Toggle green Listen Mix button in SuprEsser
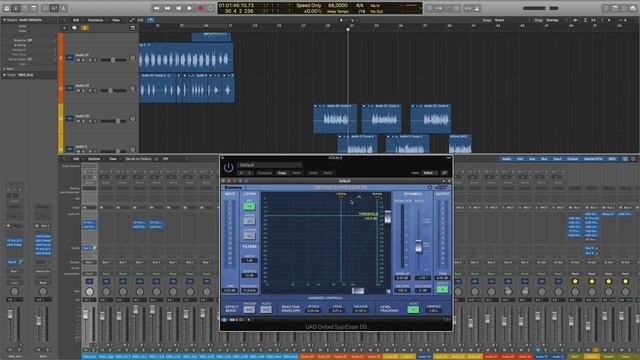Viewport: 640px width, 360px height. pyautogui.click(x=249, y=207)
